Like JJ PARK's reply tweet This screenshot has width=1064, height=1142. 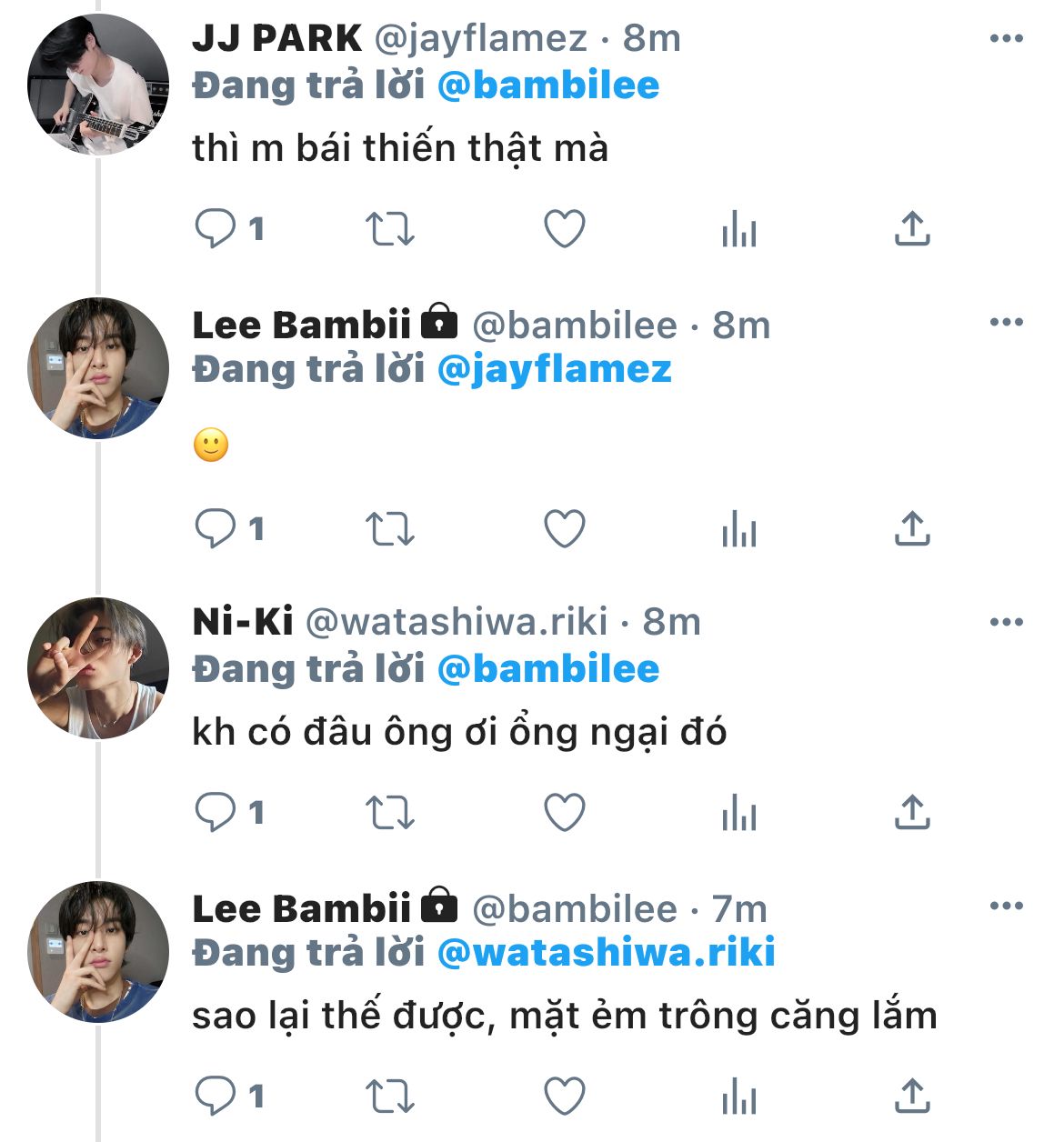tap(564, 229)
